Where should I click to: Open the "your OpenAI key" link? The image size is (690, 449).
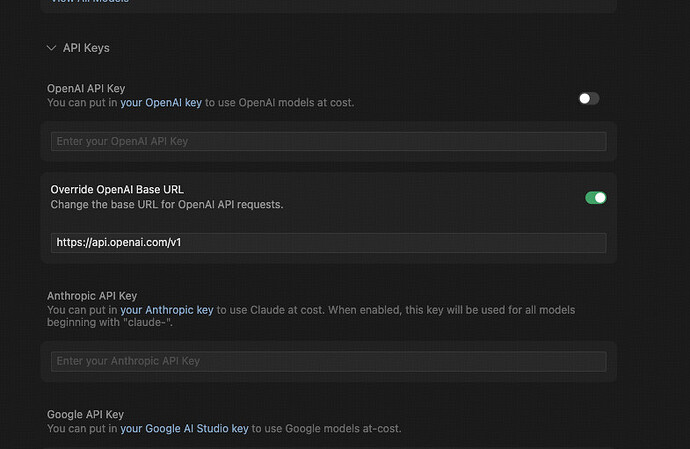[x=161, y=103]
